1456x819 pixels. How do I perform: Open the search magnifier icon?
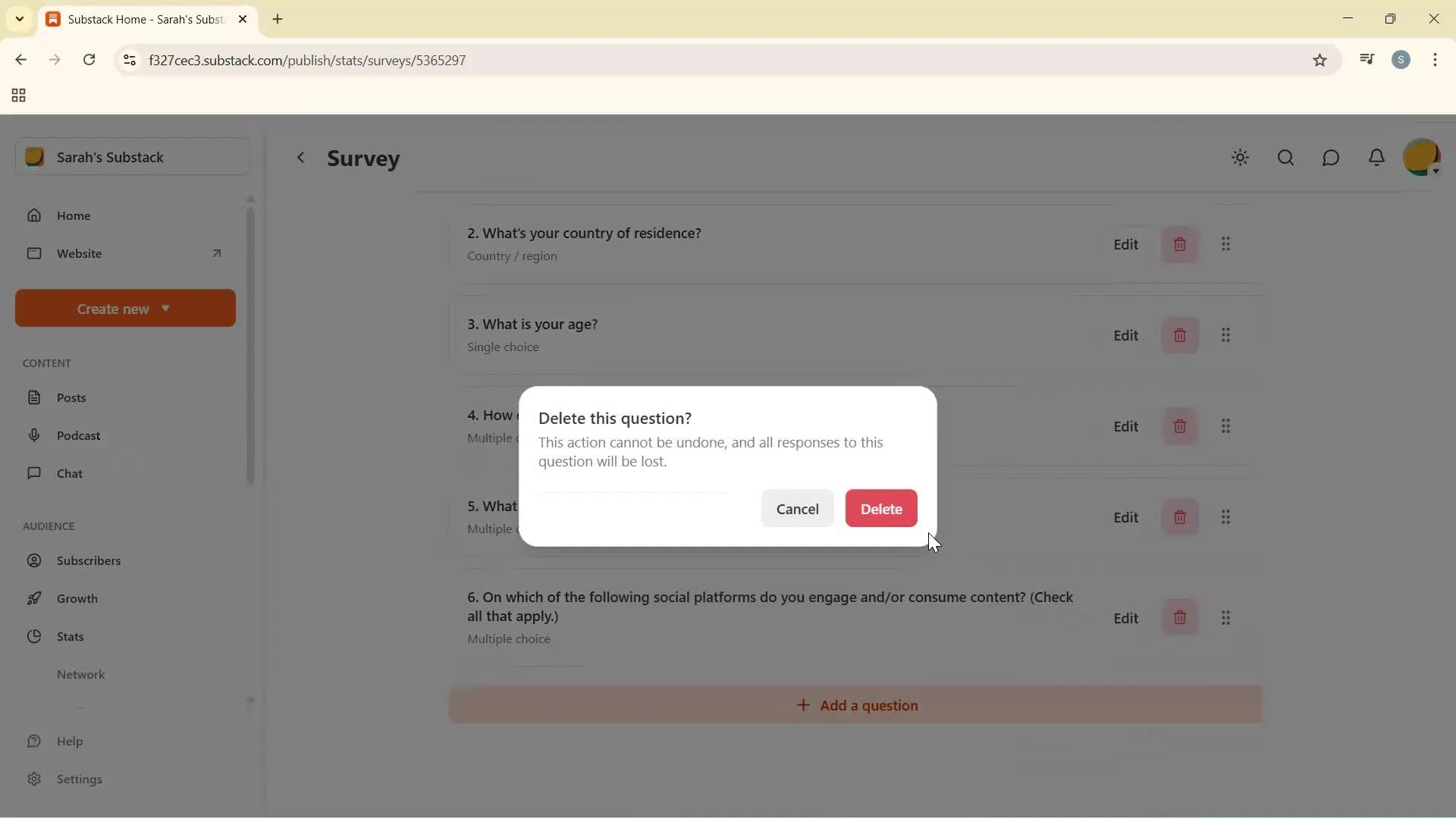[1285, 158]
